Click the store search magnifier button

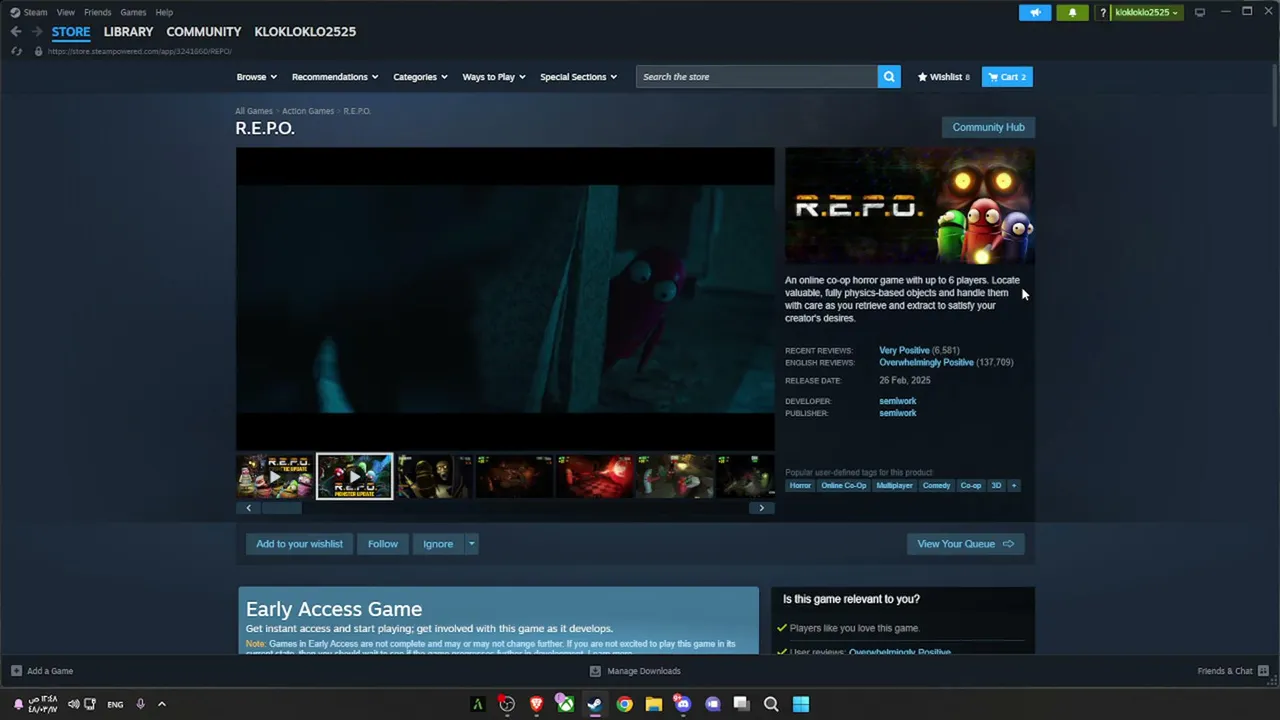[888, 77]
